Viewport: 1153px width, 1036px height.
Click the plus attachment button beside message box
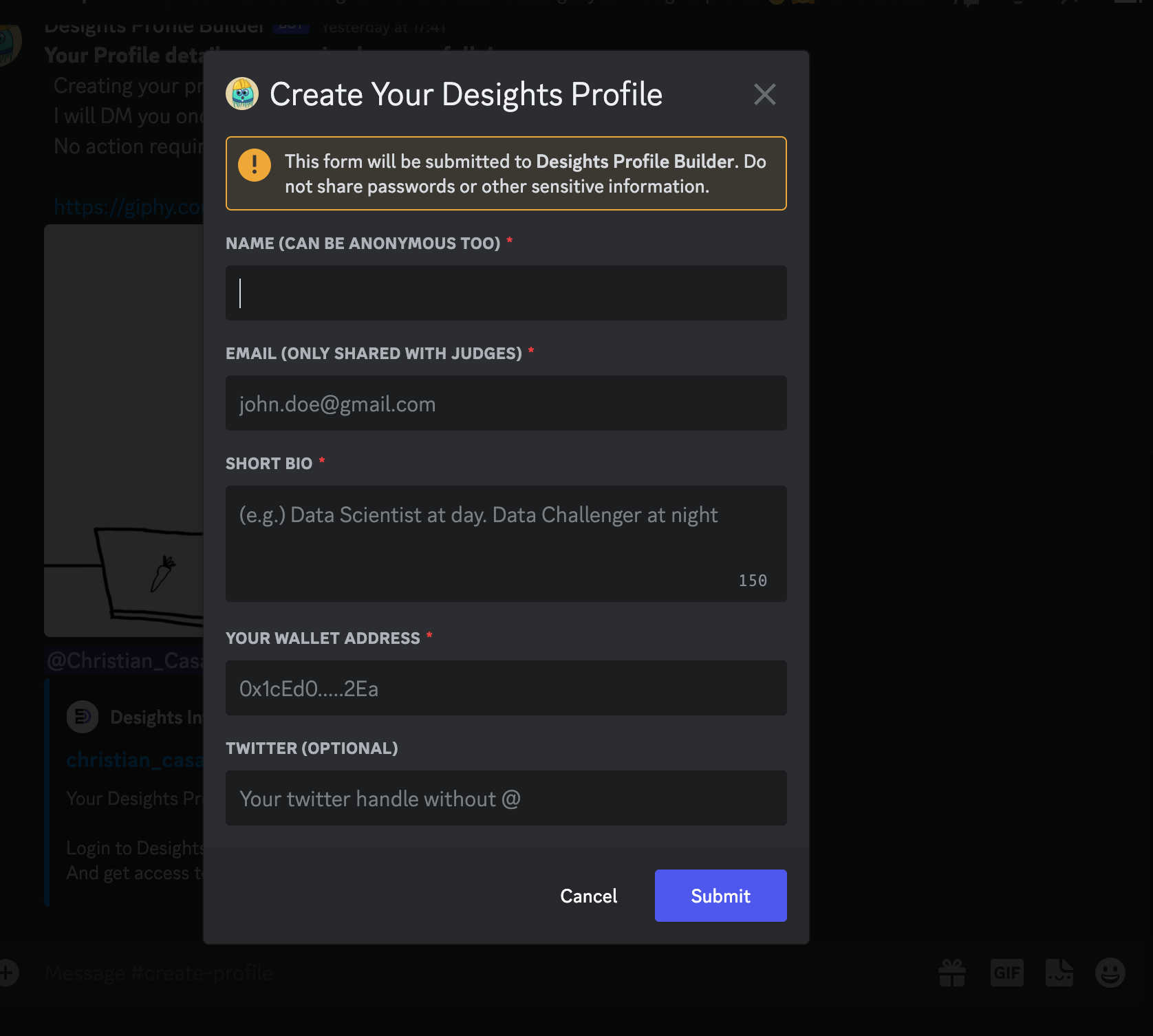(x=7, y=973)
